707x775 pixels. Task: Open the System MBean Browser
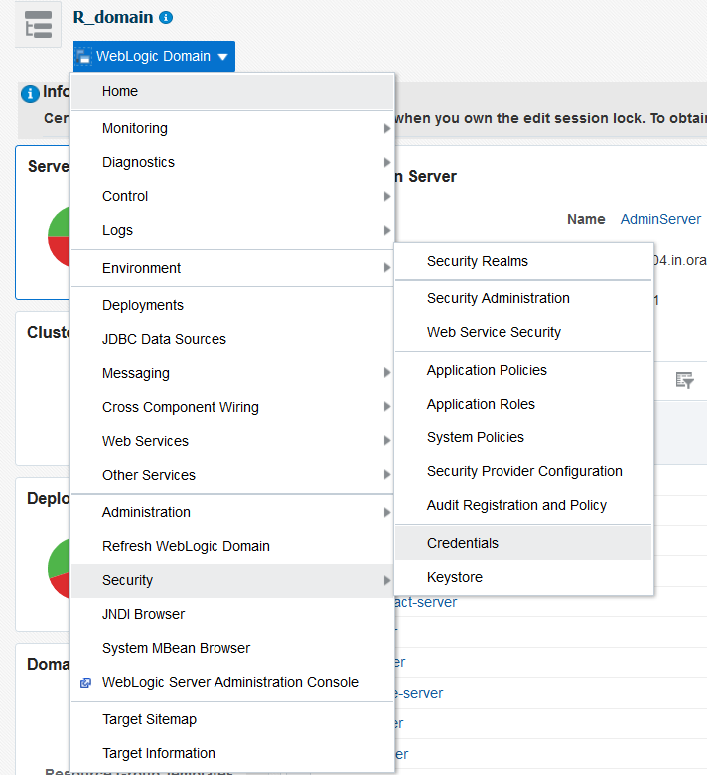click(x=176, y=648)
